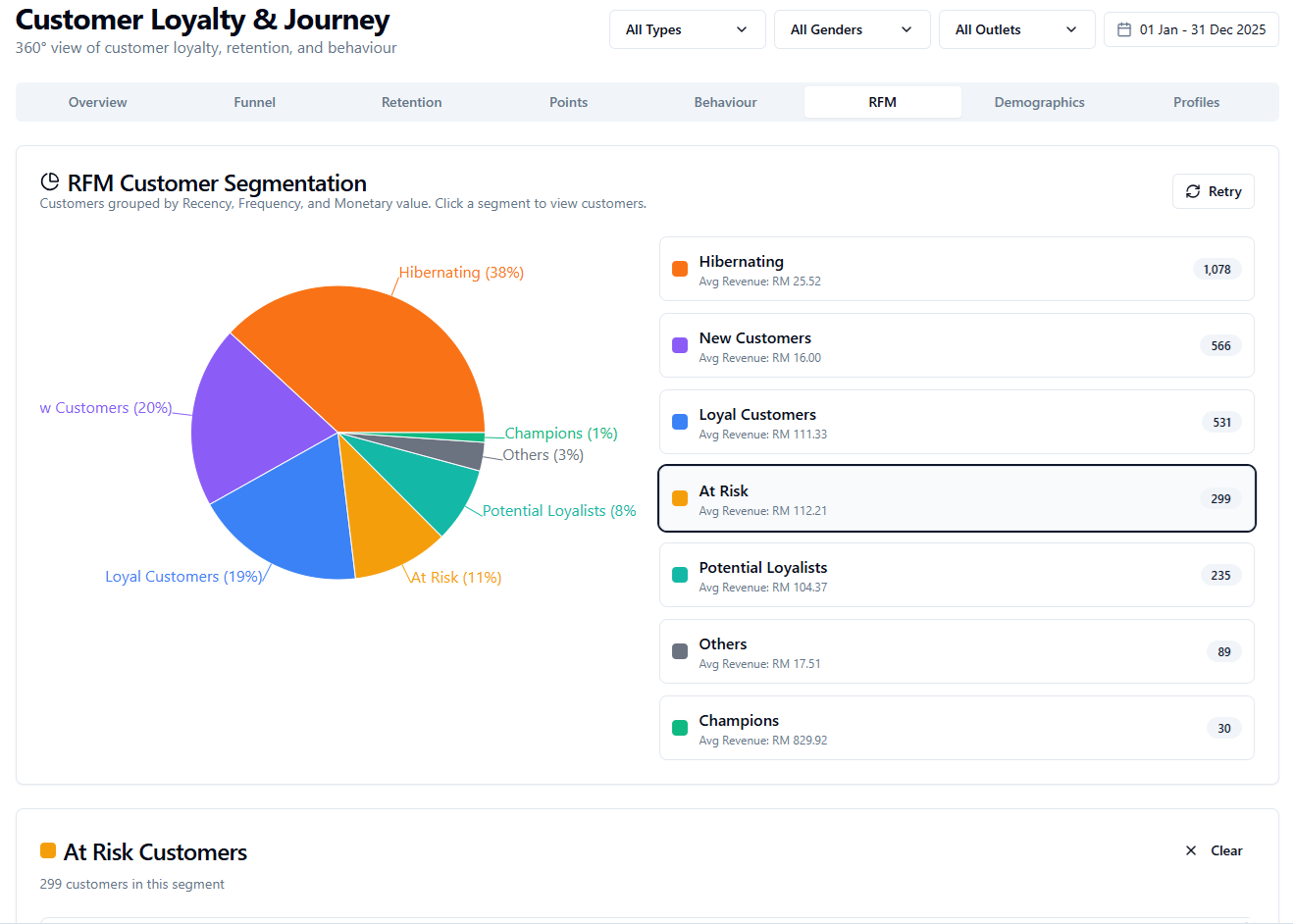
Task: Open the All Outlets filter dropdown
Action: click(1017, 29)
